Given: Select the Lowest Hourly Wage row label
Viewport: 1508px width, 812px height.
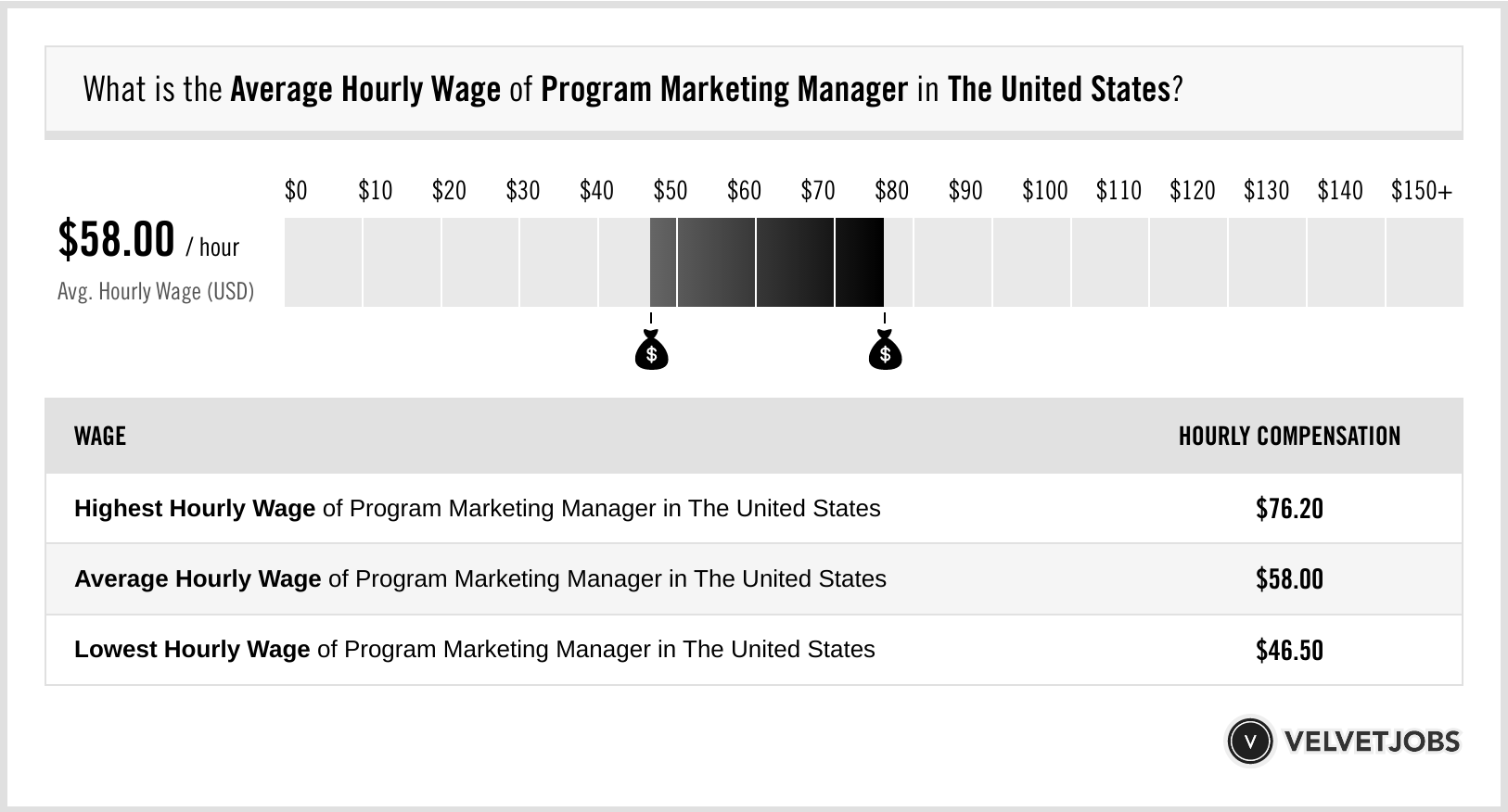Looking at the screenshot, I should click(475, 650).
